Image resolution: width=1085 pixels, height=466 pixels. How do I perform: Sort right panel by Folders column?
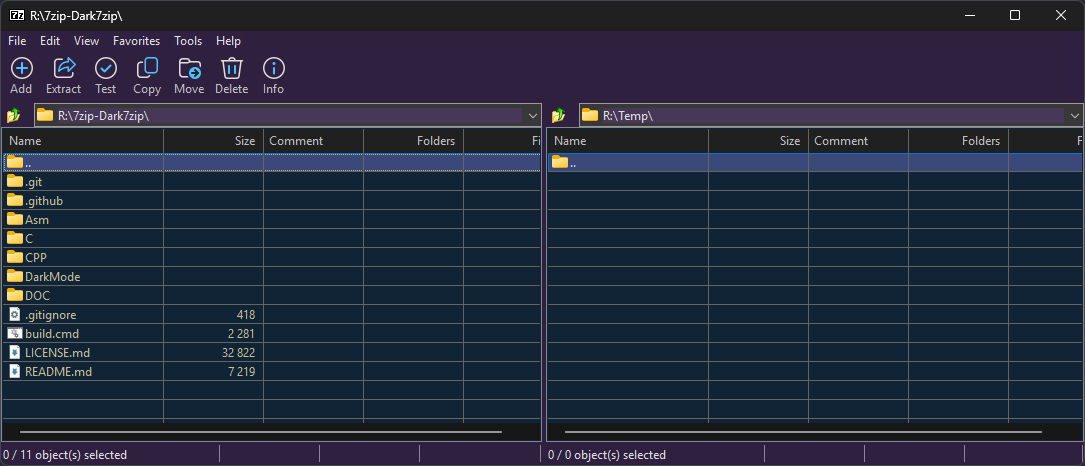click(x=958, y=141)
